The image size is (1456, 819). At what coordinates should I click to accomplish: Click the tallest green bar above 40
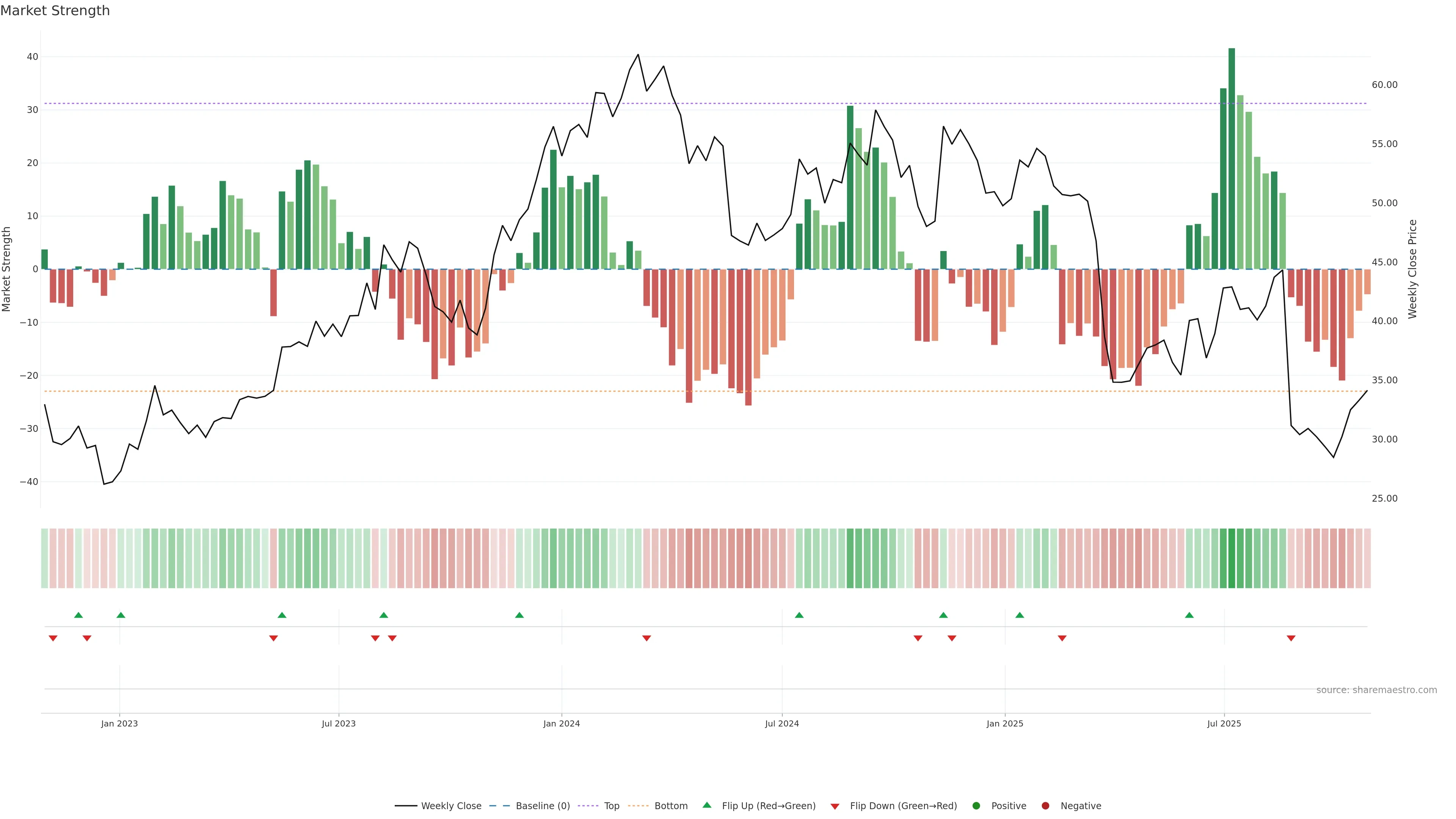pos(1232,158)
